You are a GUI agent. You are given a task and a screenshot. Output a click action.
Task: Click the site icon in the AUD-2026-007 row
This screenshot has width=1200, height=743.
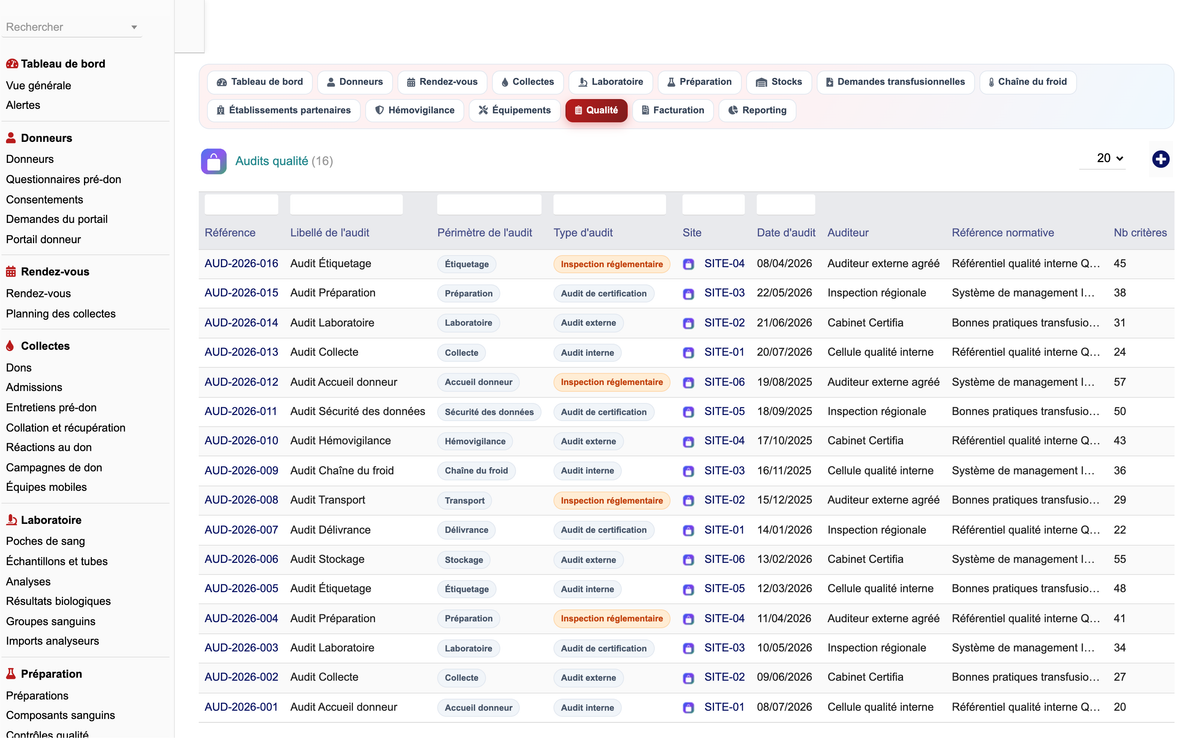click(688, 530)
